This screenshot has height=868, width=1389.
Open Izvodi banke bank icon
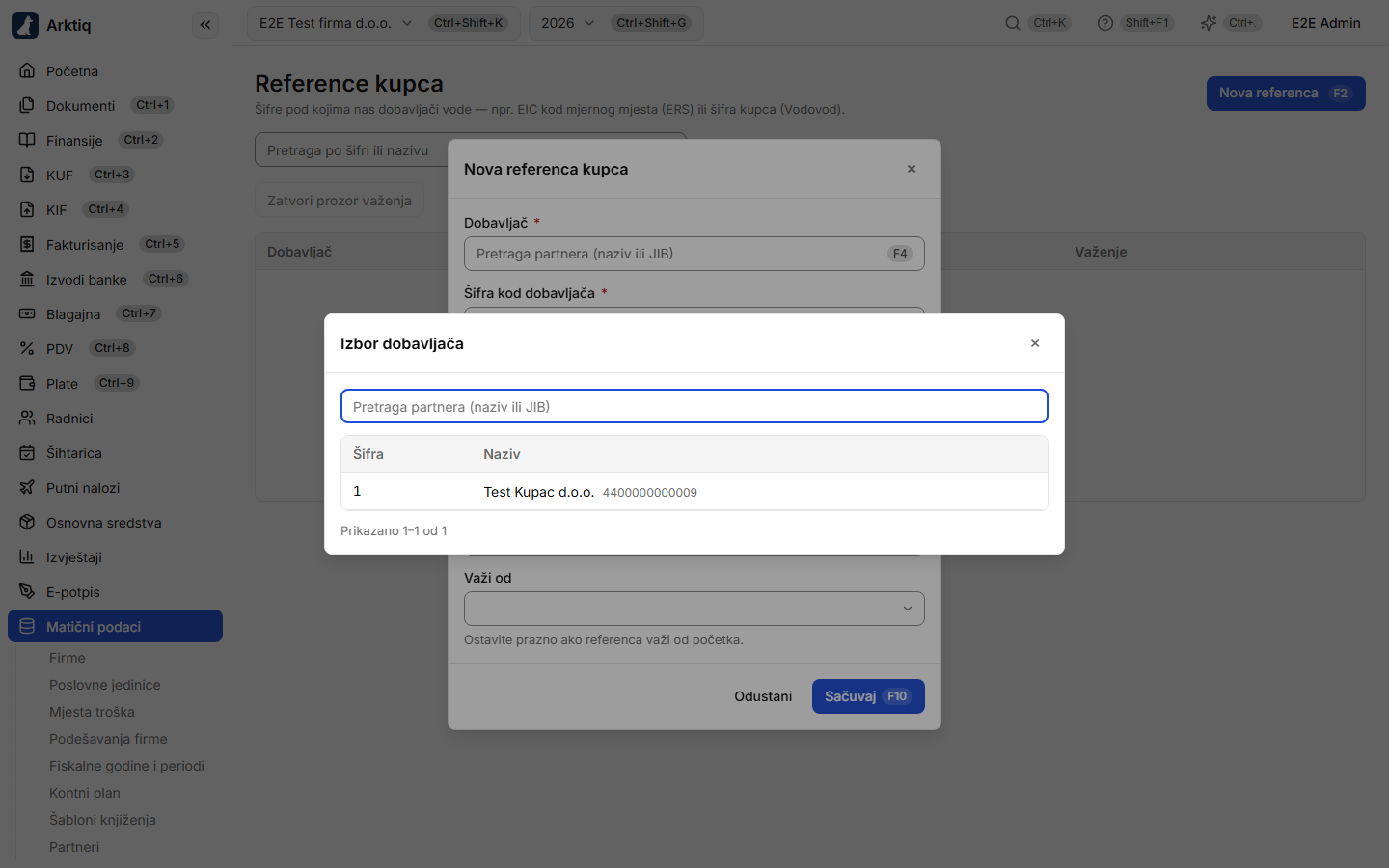pyautogui.click(x=27, y=280)
